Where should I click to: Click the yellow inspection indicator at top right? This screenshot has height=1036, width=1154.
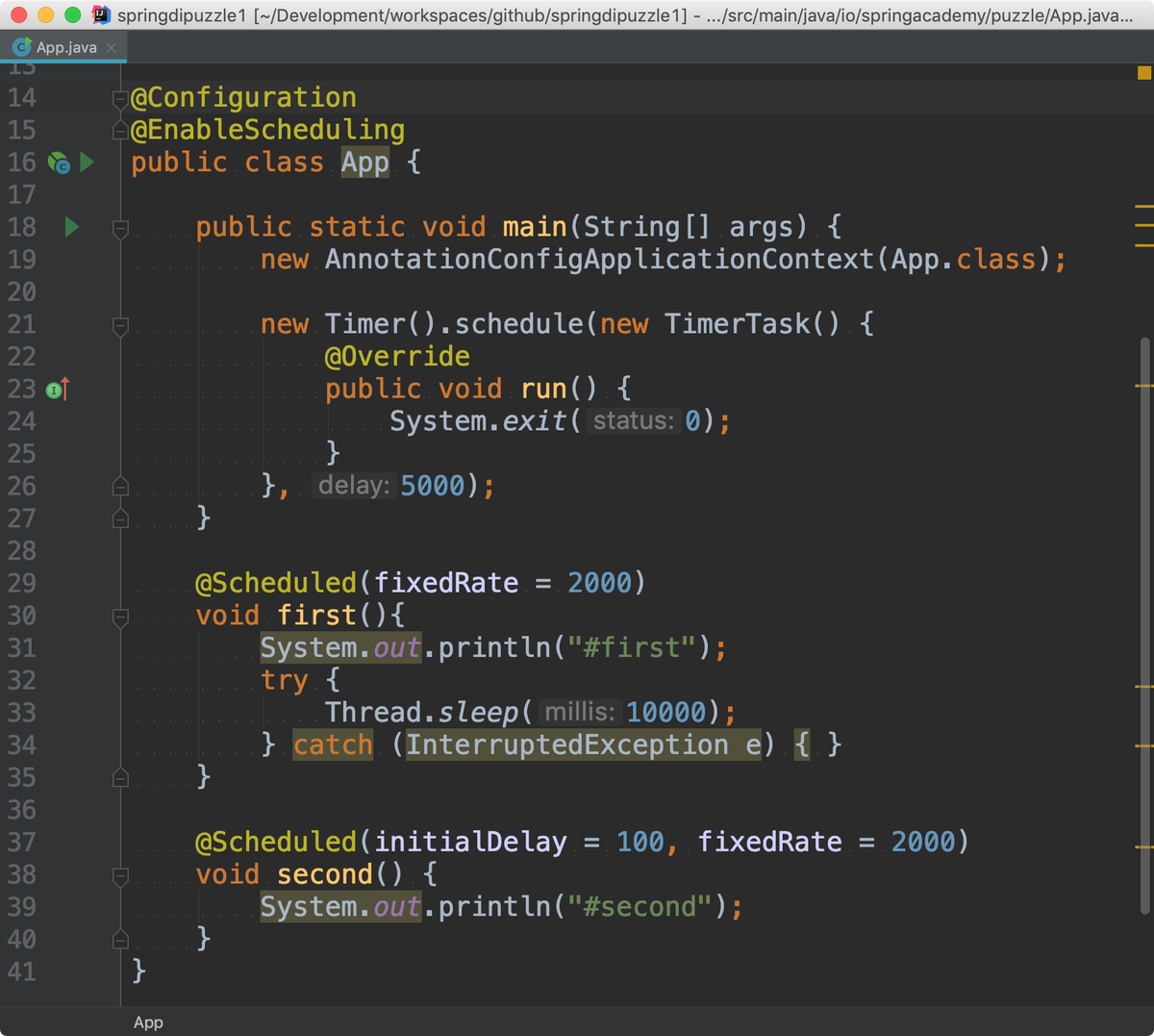pos(1144,73)
